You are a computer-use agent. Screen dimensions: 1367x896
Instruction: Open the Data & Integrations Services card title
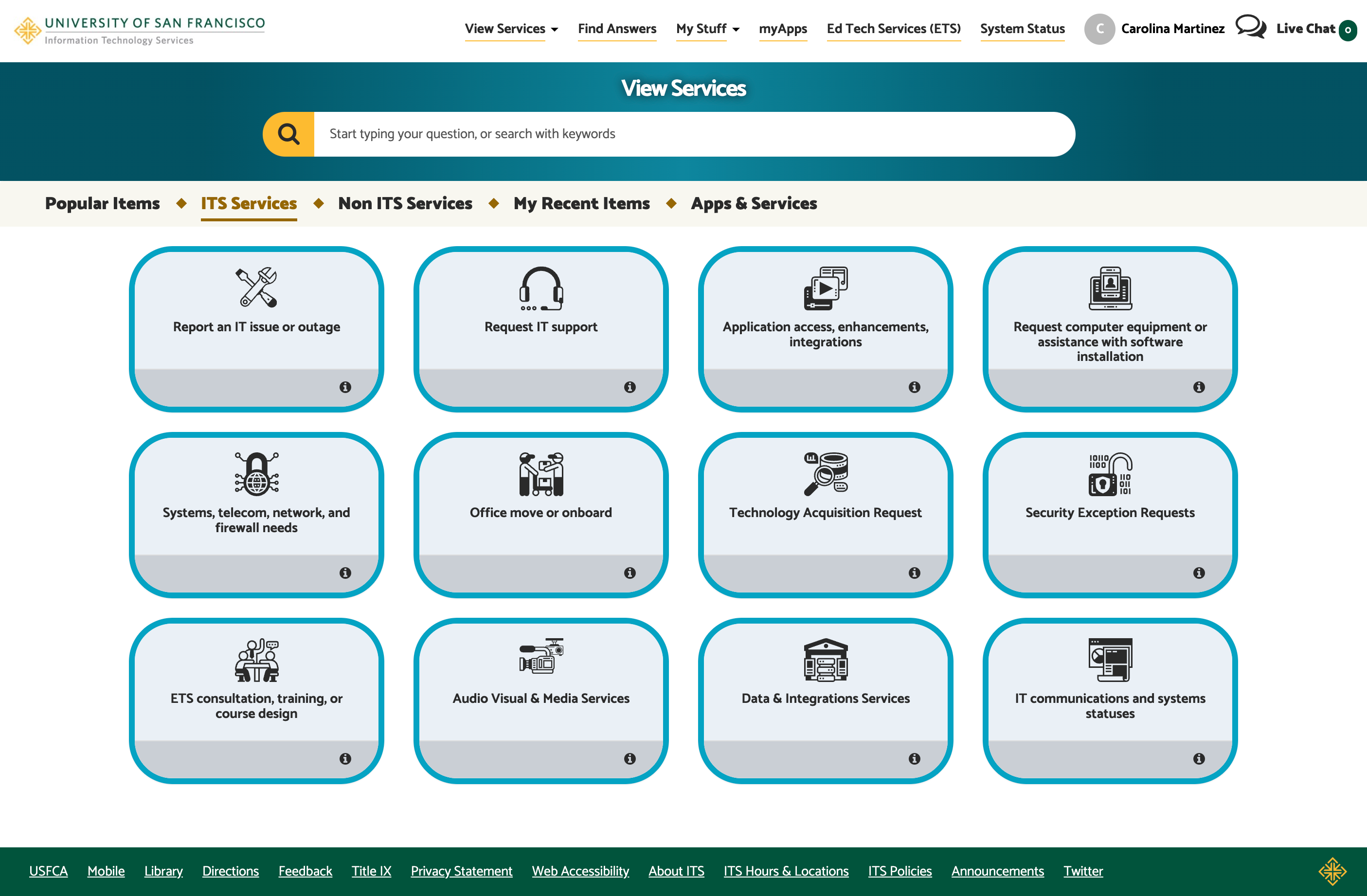826,699
